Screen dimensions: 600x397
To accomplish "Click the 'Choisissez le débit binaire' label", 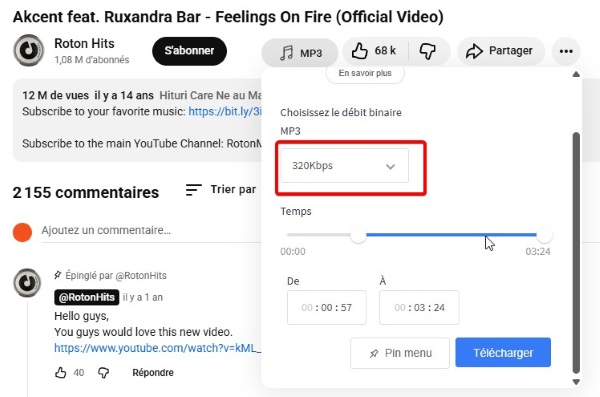I will (x=341, y=113).
